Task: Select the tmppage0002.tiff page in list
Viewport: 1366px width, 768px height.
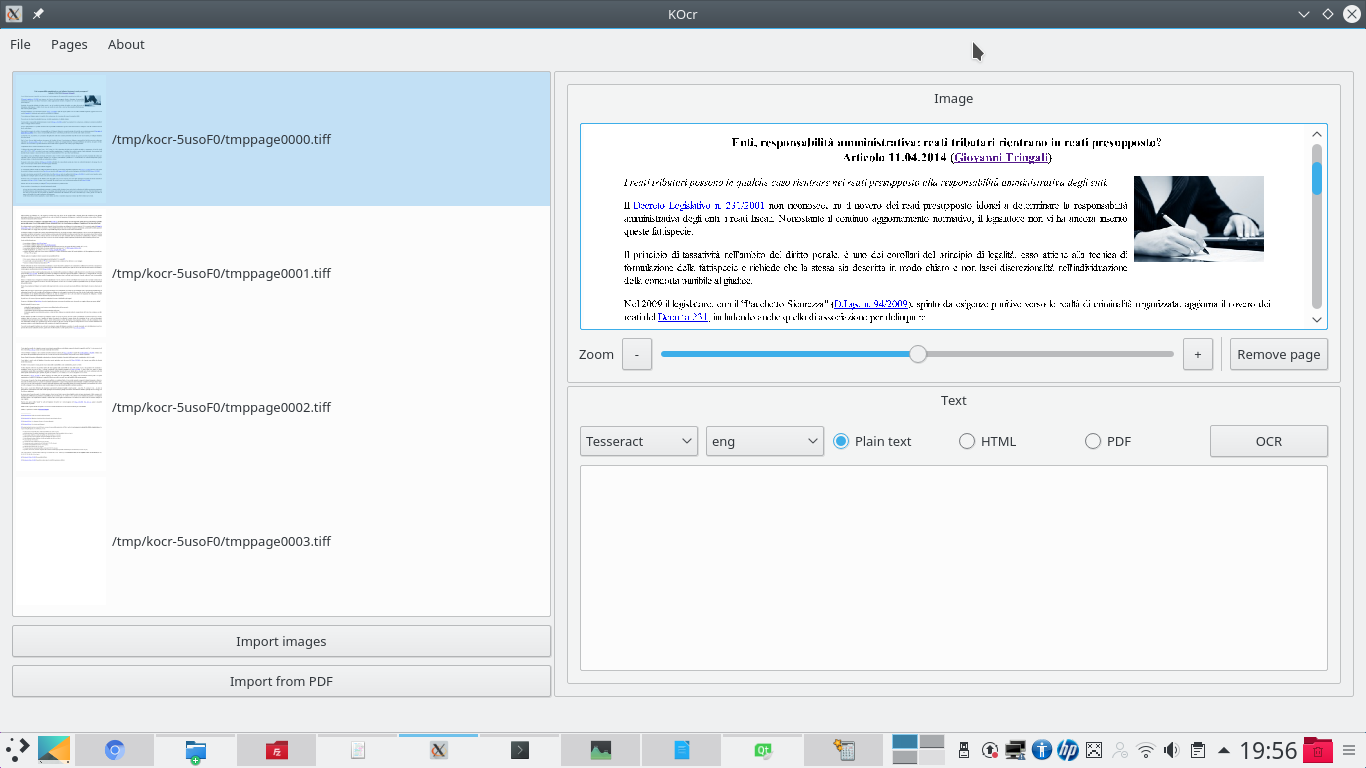Action: (x=281, y=407)
